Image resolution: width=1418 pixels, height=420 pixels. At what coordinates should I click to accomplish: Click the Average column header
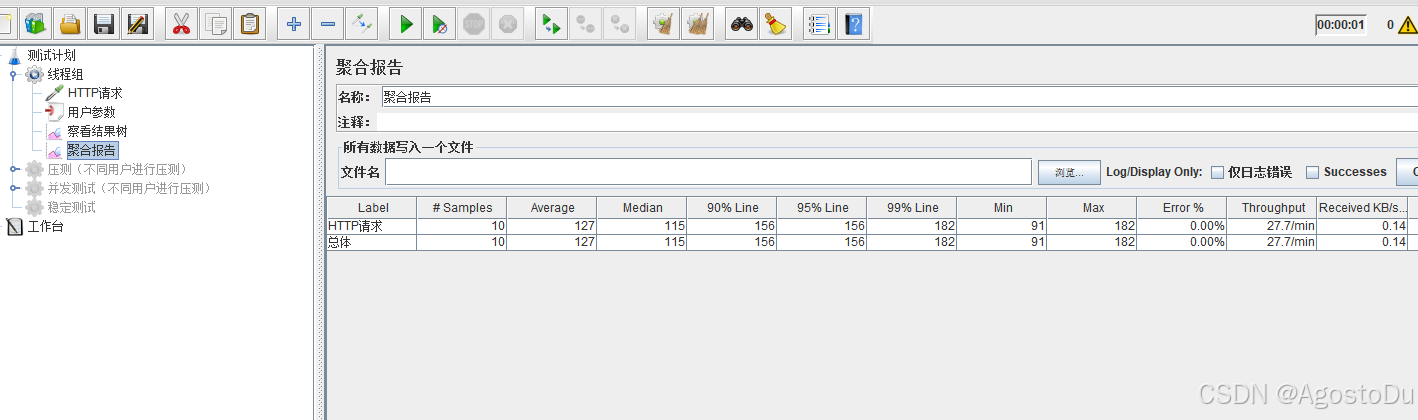(552, 207)
